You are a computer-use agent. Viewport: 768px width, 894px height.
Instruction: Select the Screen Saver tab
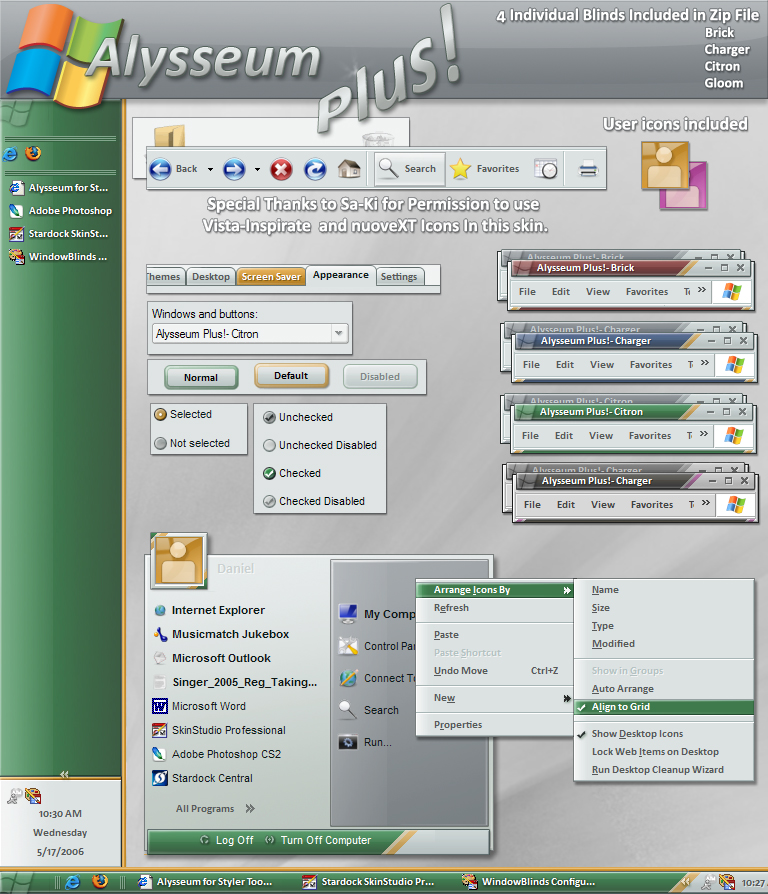pyautogui.click(x=271, y=277)
